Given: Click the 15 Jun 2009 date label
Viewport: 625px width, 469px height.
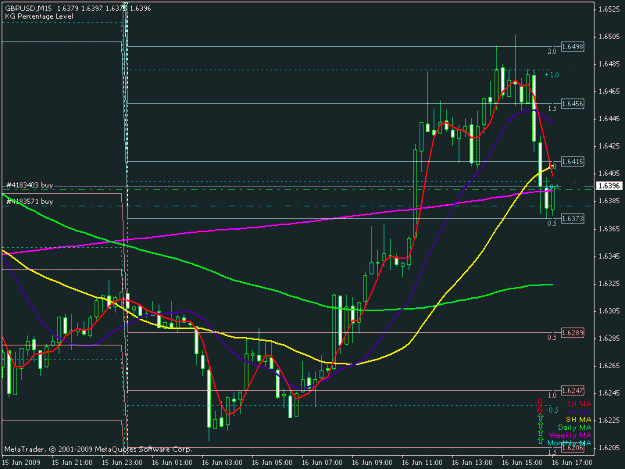Looking at the screenshot, I should (21, 463).
